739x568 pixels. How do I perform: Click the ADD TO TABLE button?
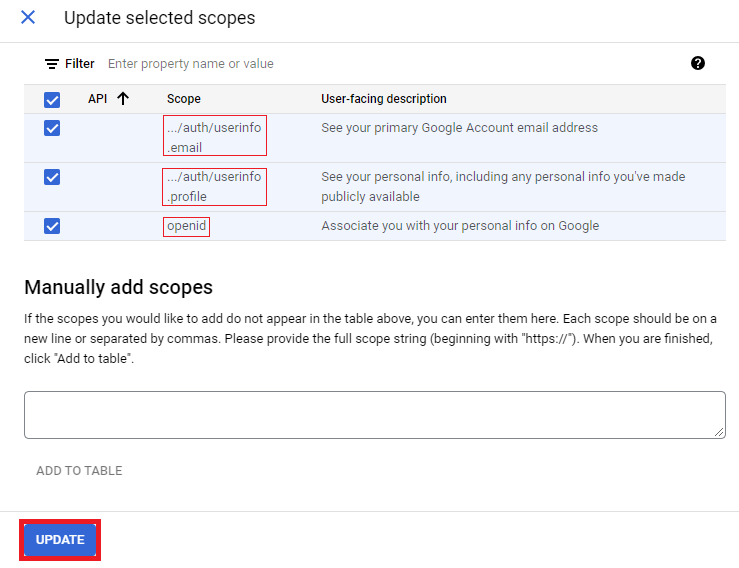pos(79,470)
